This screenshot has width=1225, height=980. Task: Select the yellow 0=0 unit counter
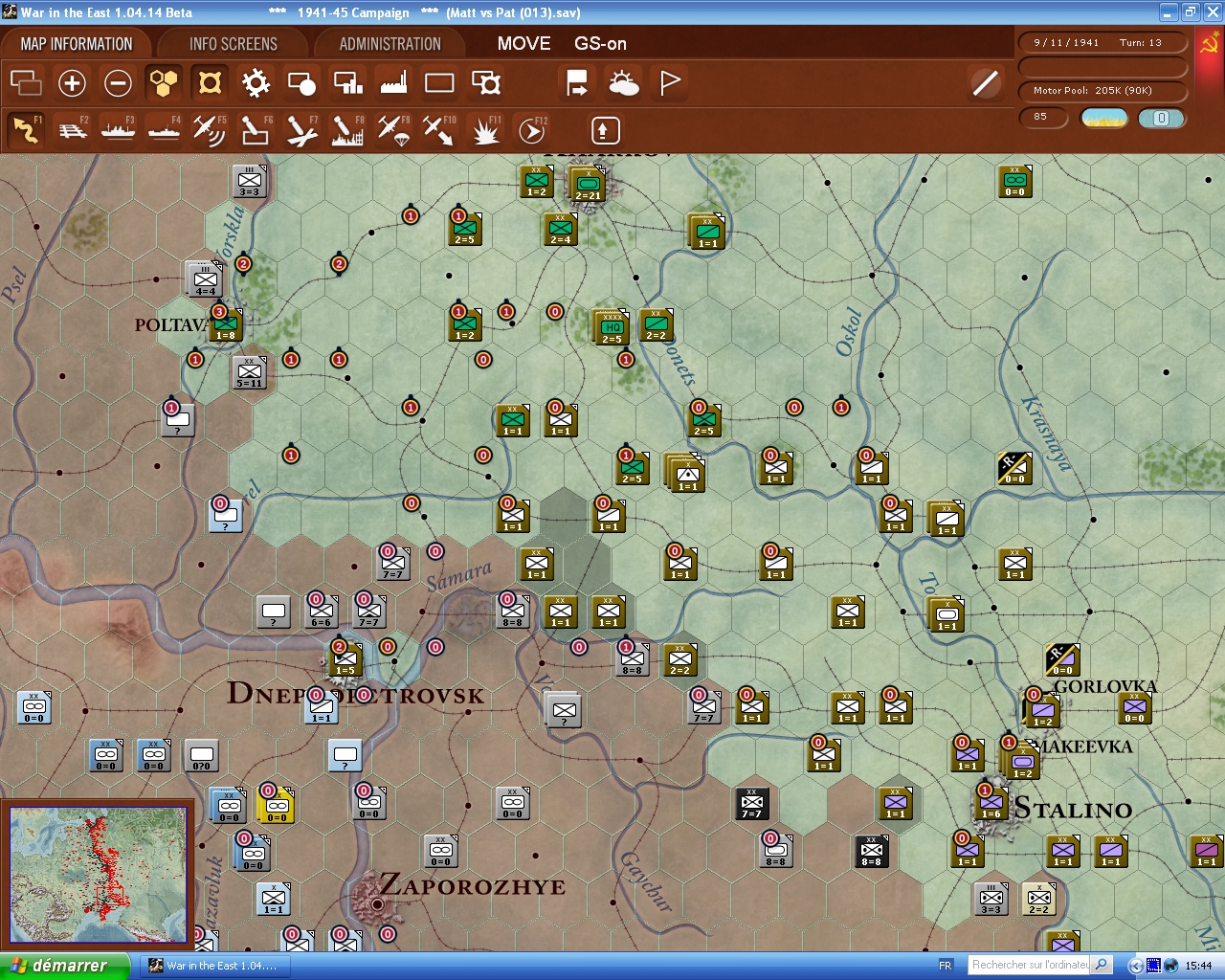(x=277, y=806)
